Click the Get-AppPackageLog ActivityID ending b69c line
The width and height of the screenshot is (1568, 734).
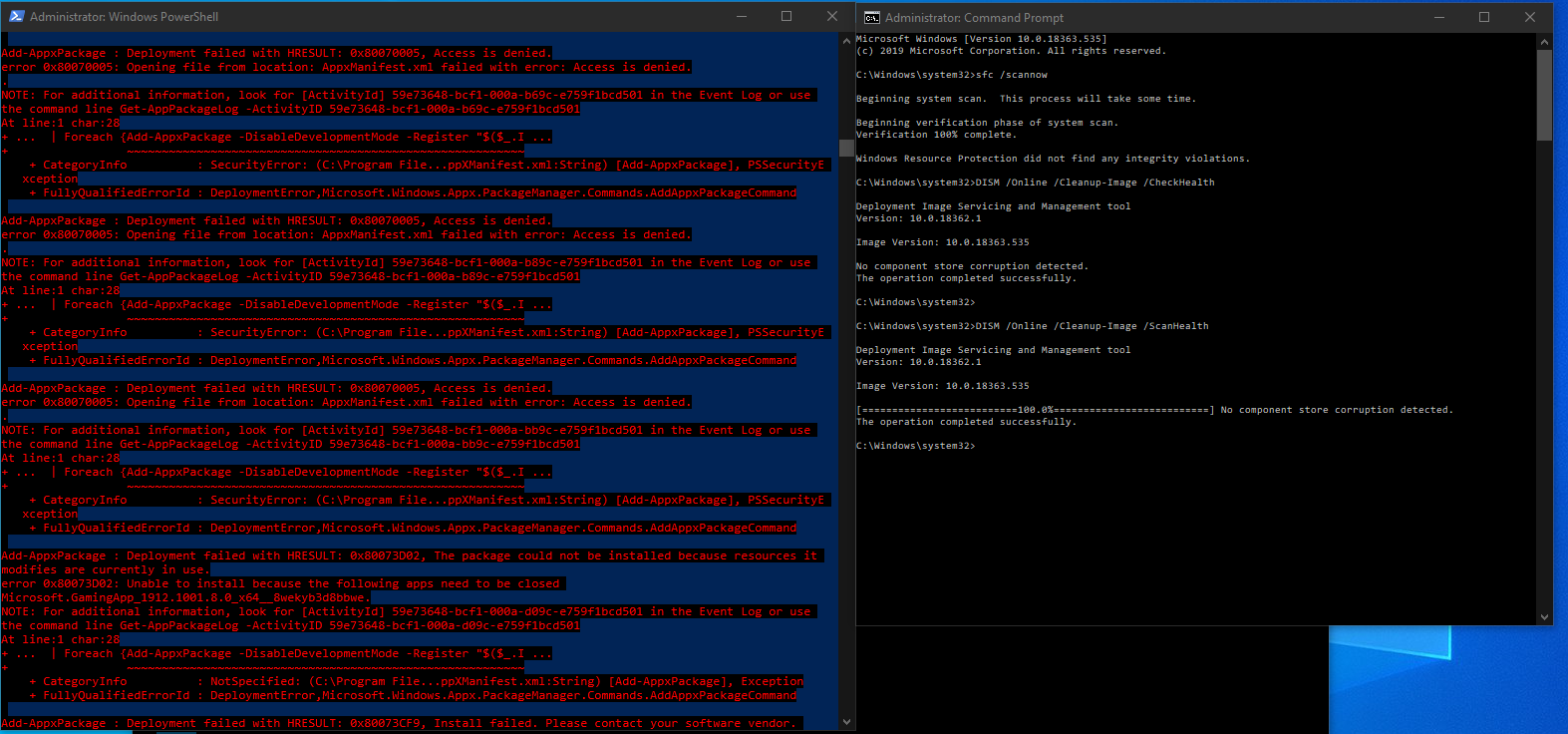[x=290, y=109]
